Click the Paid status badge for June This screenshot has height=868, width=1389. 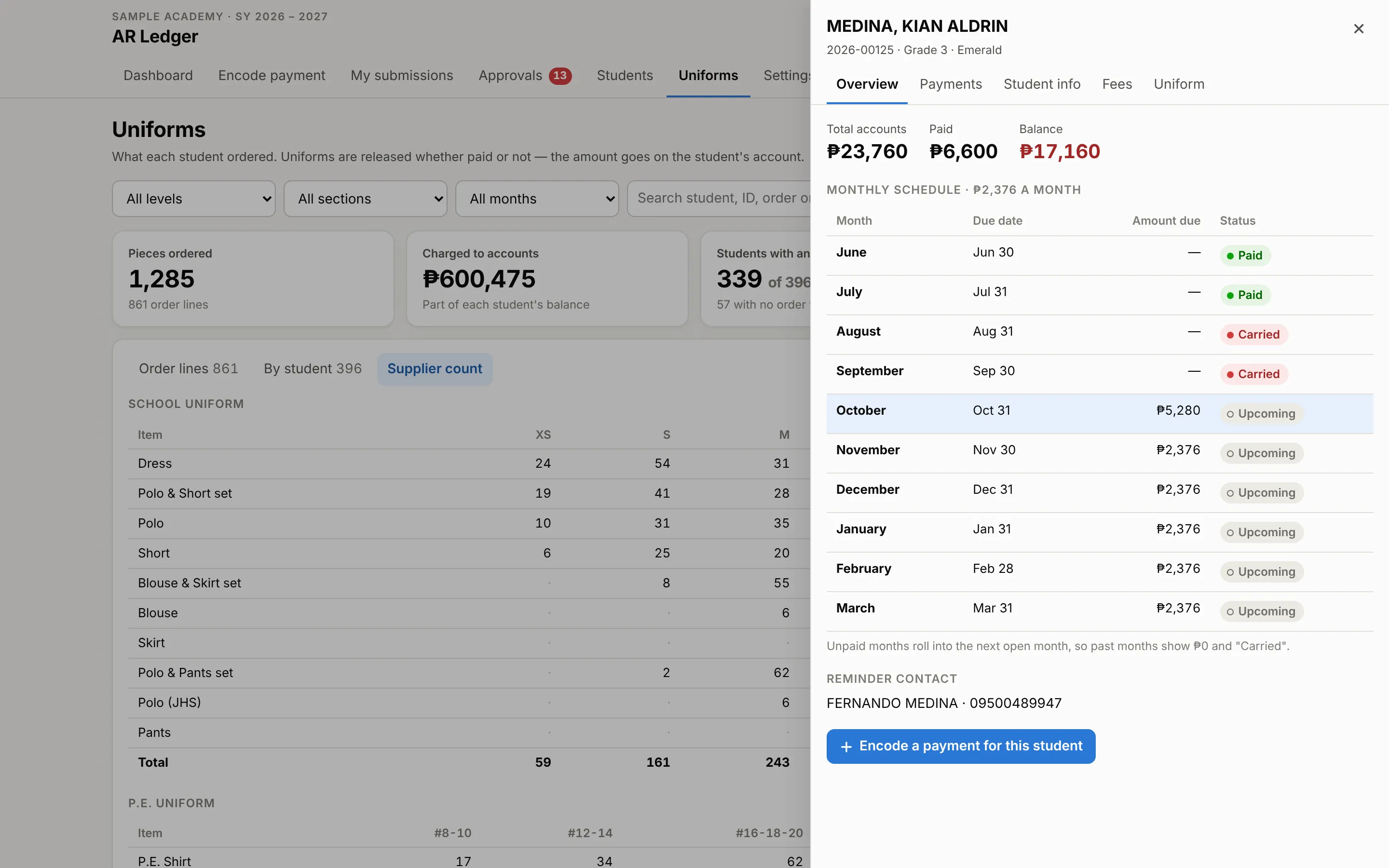pos(1245,256)
